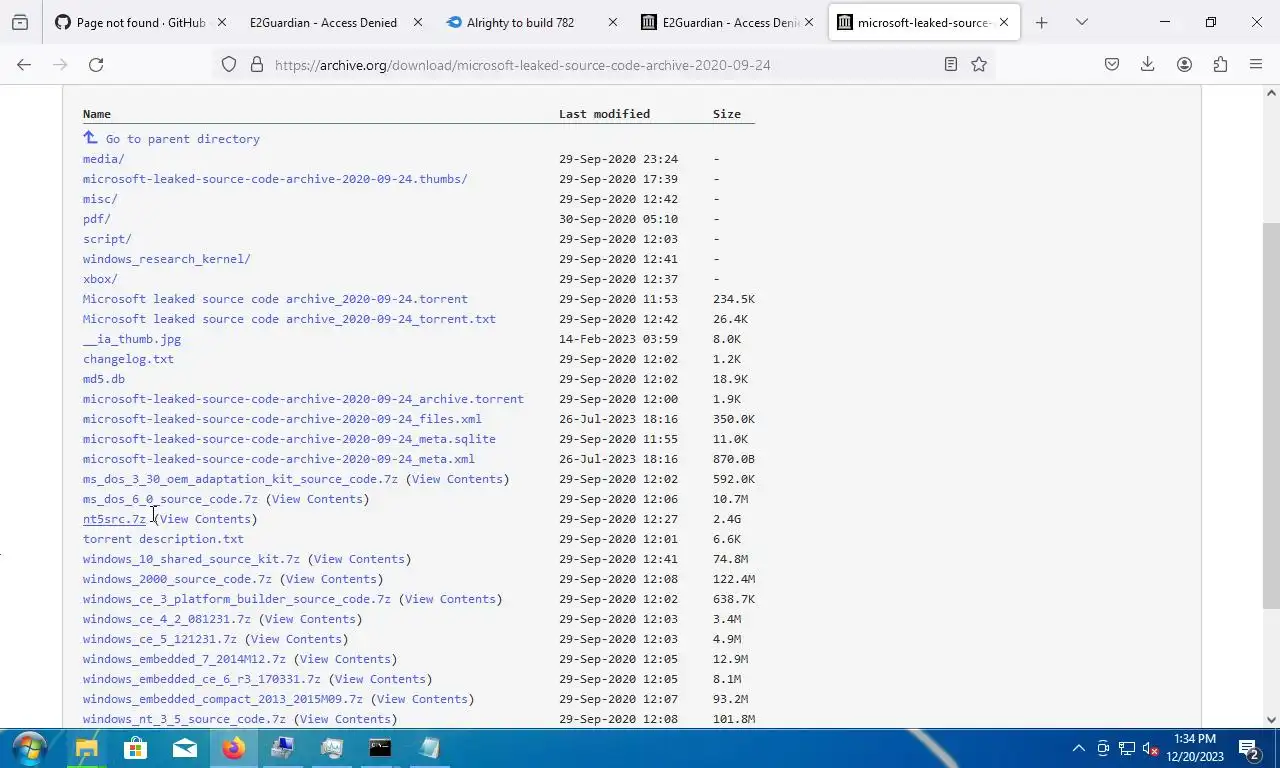Download _archive.torrent file link
This screenshot has height=768, width=1280.
coord(303,399)
